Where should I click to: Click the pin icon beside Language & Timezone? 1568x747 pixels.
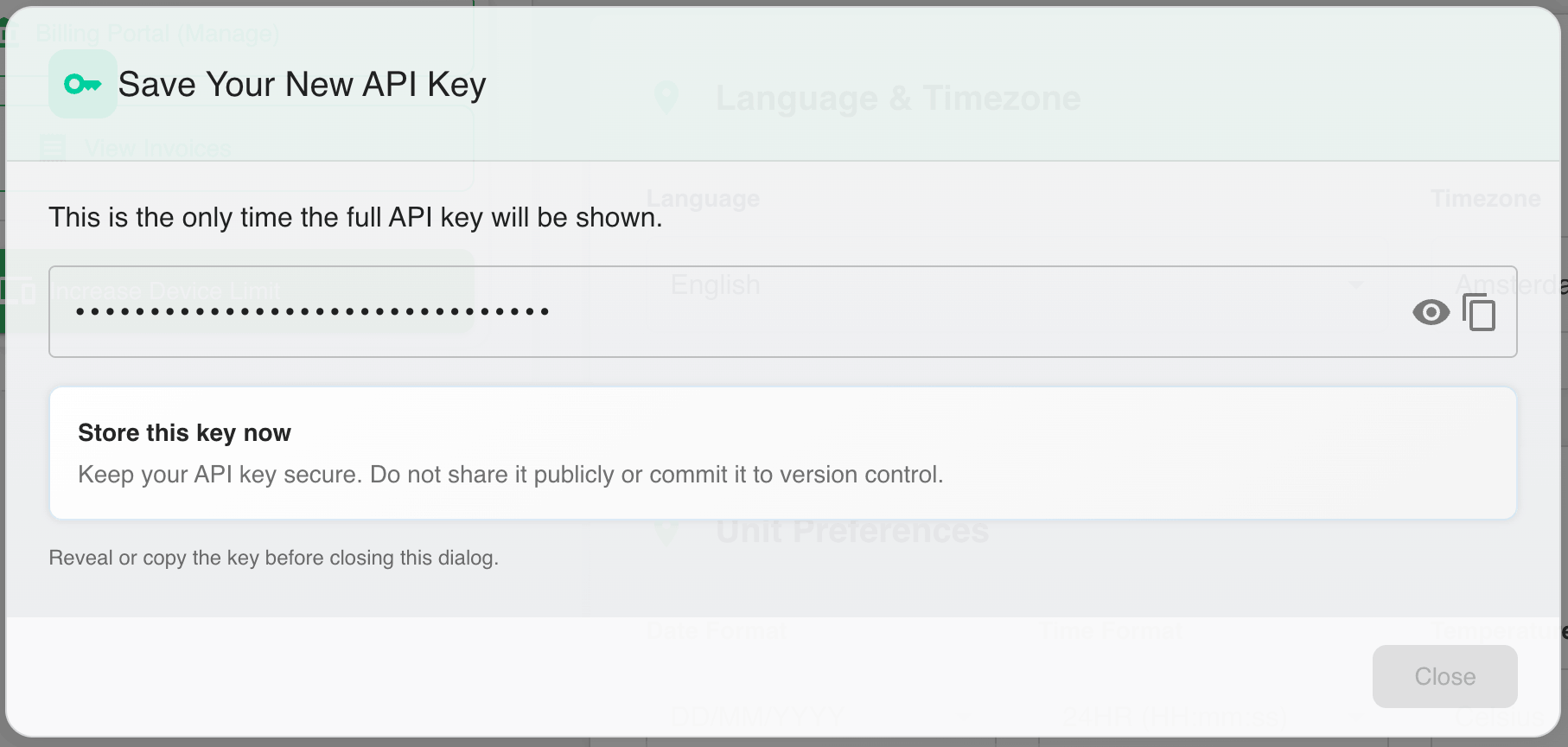pos(666,98)
